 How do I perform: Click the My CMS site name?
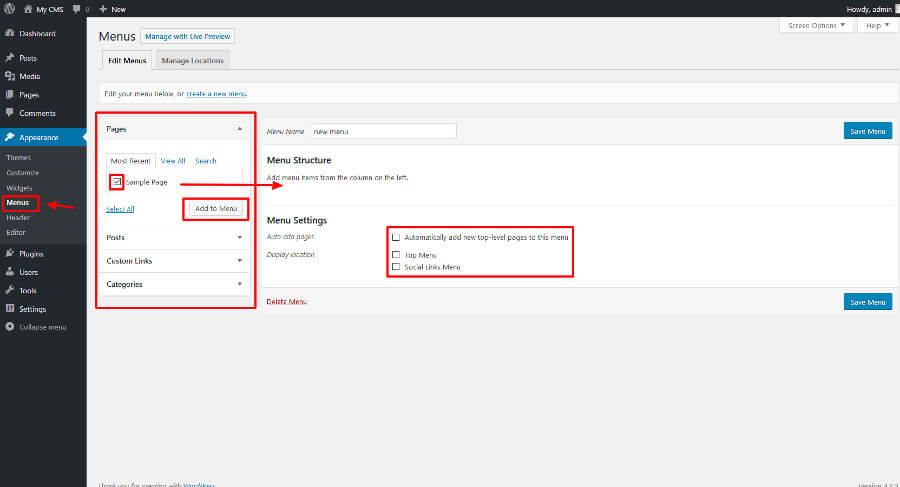[x=50, y=9]
